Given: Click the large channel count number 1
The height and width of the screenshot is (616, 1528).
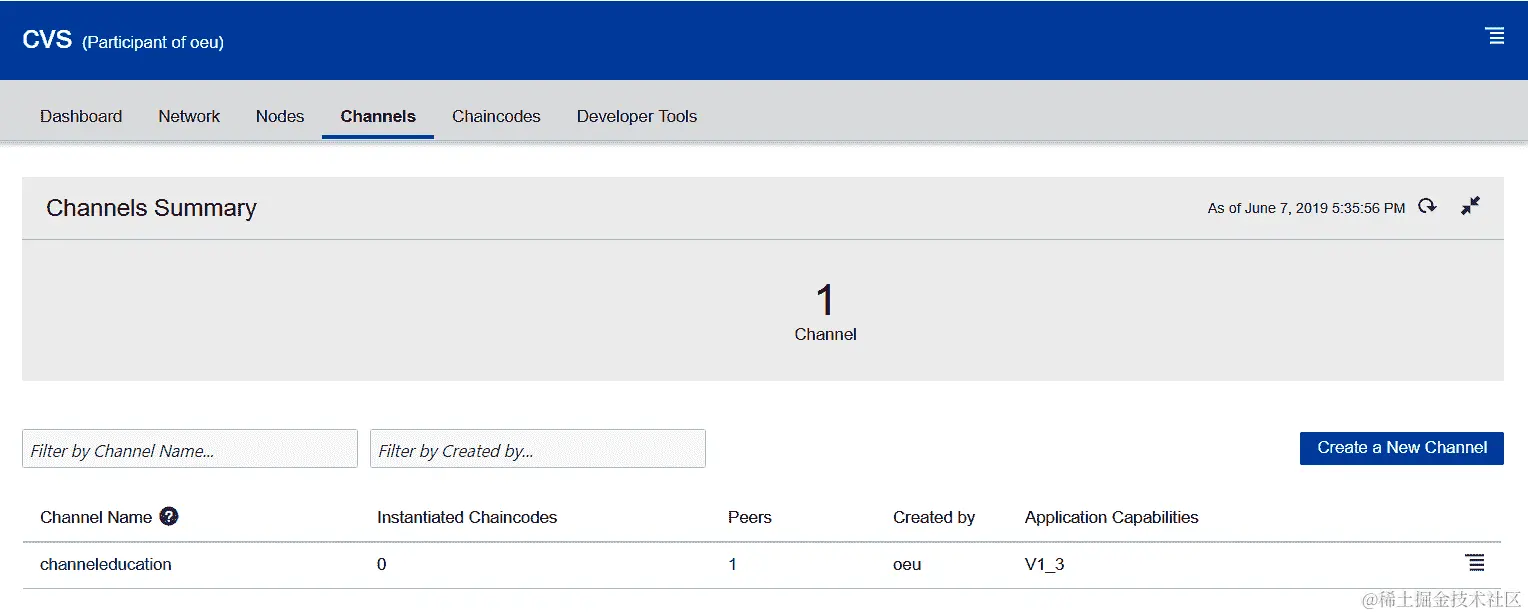Looking at the screenshot, I should 825,300.
